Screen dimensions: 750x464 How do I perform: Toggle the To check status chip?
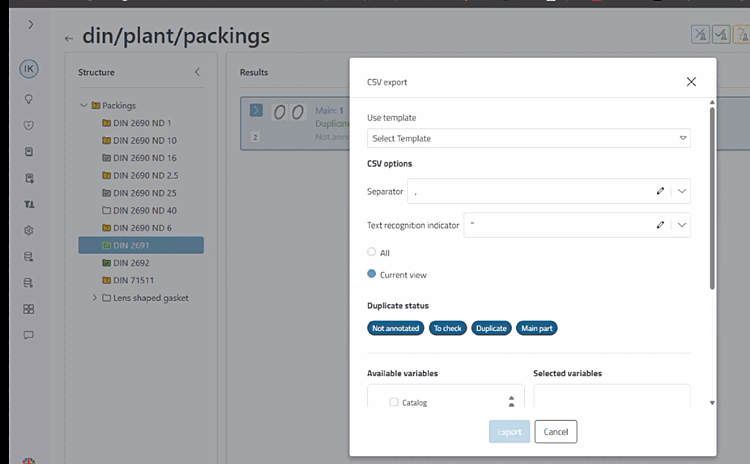tap(448, 328)
